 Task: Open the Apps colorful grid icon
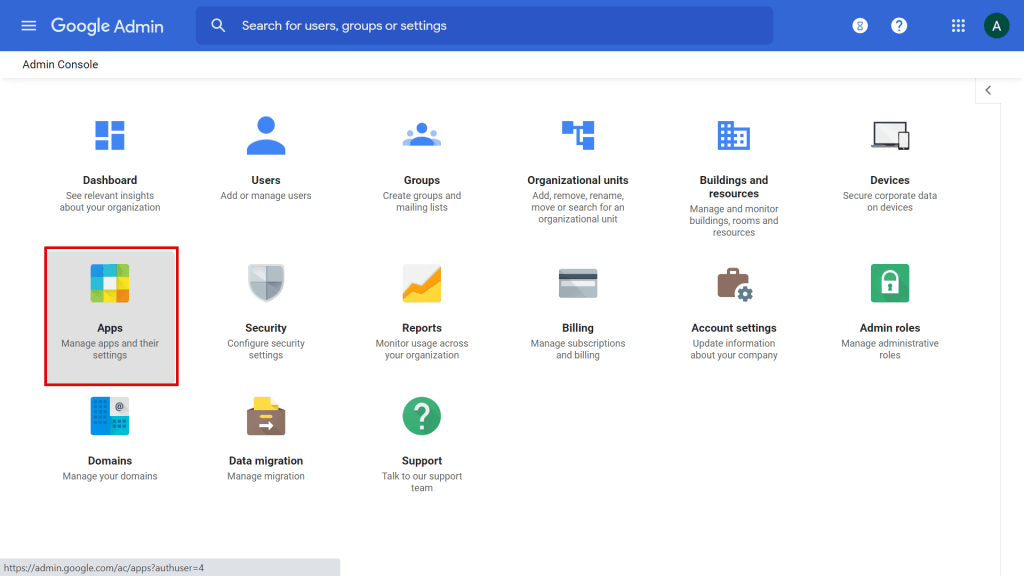pyautogui.click(x=110, y=283)
